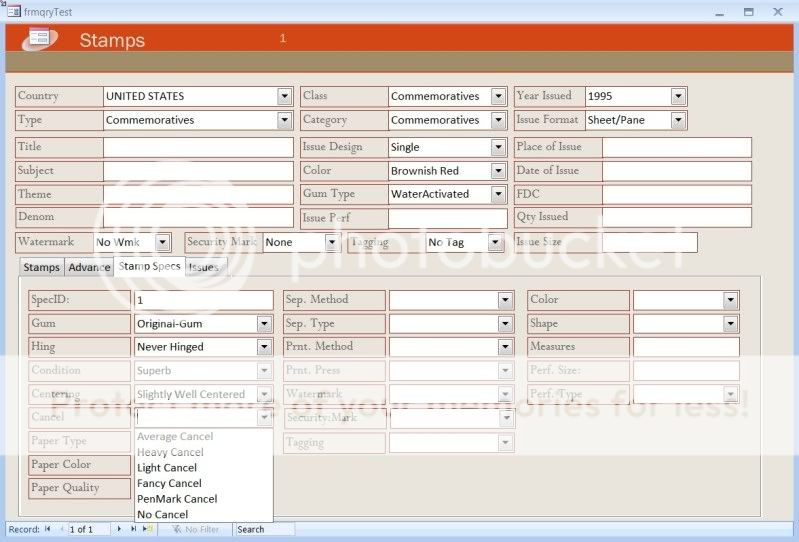Image resolution: width=799 pixels, height=542 pixels.
Task: Open the Hing Never Hinged dropdown
Action: click(x=264, y=347)
